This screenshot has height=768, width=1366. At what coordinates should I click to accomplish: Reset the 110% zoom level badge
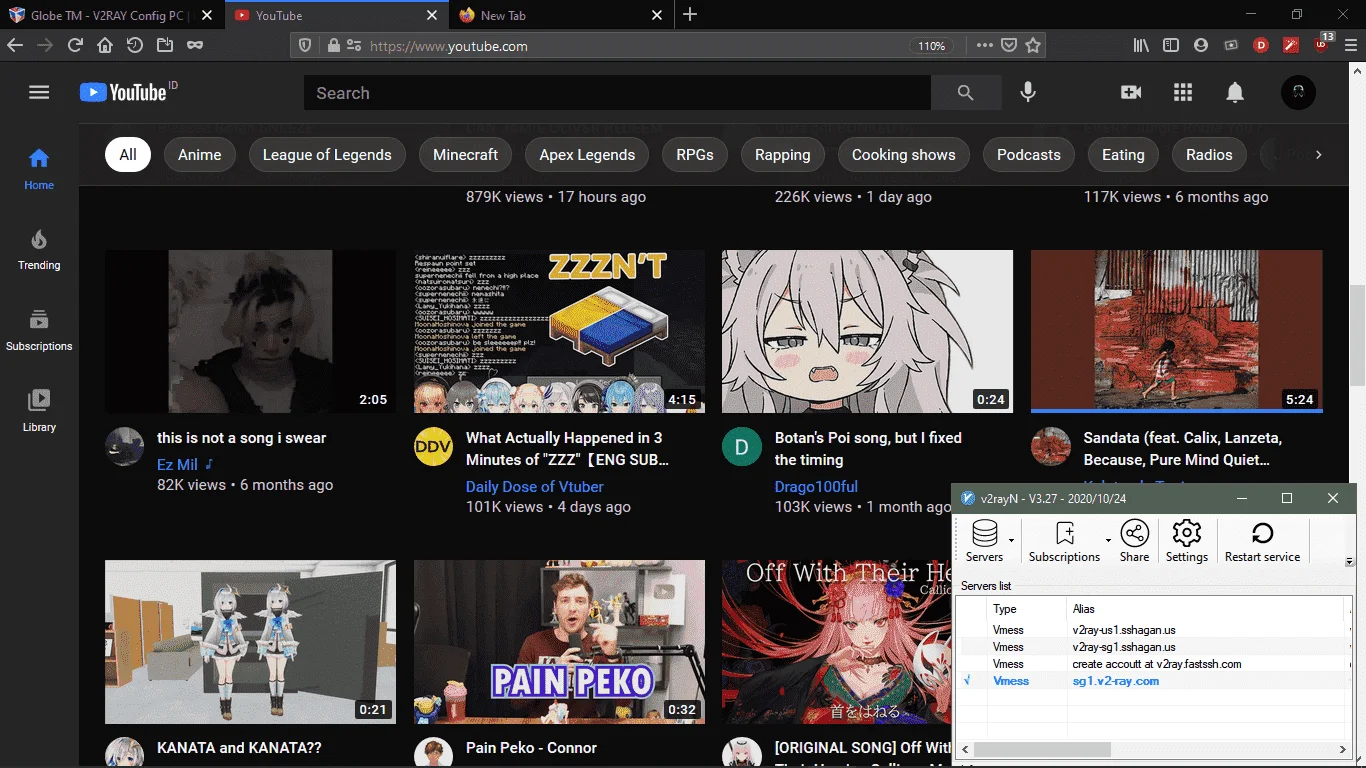point(931,46)
